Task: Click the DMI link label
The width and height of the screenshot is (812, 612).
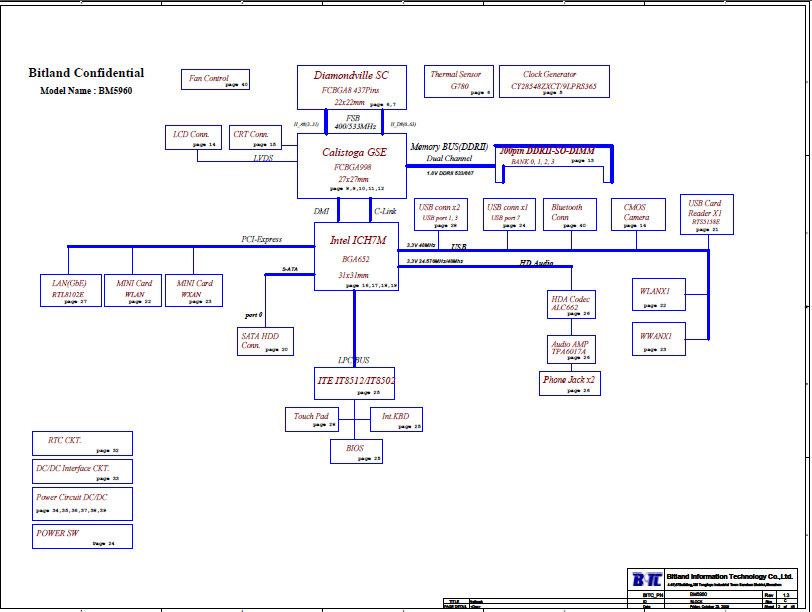Action: point(321,211)
